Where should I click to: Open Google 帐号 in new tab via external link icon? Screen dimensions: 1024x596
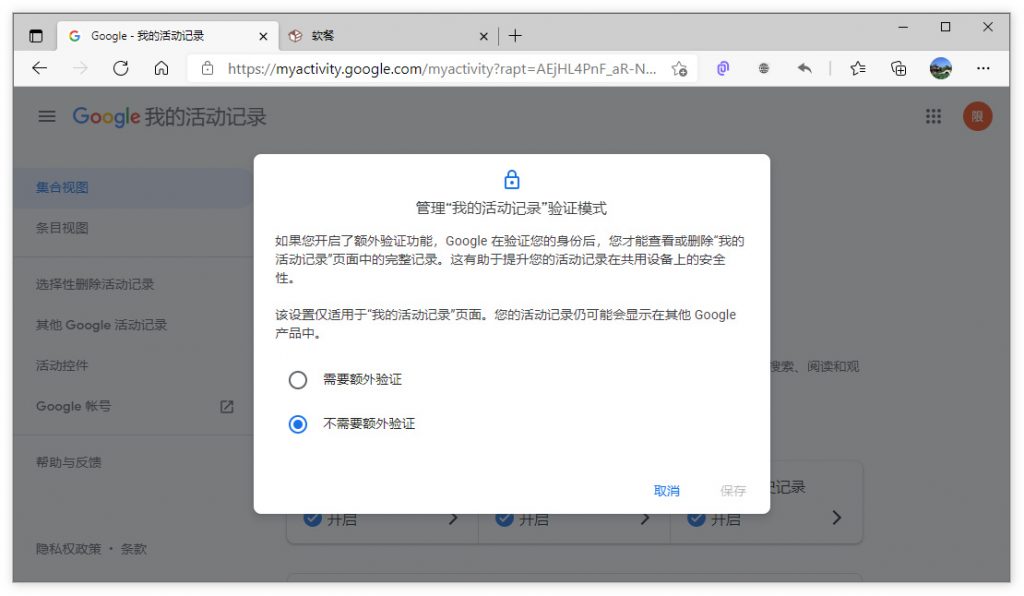pos(226,407)
